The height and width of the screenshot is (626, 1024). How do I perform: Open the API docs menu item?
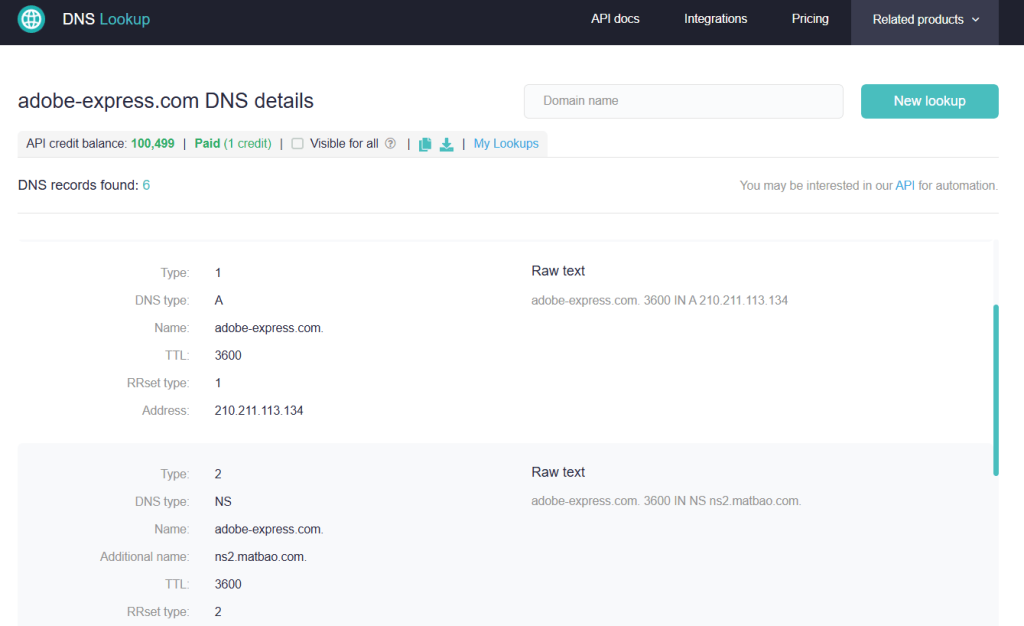pos(615,19)
